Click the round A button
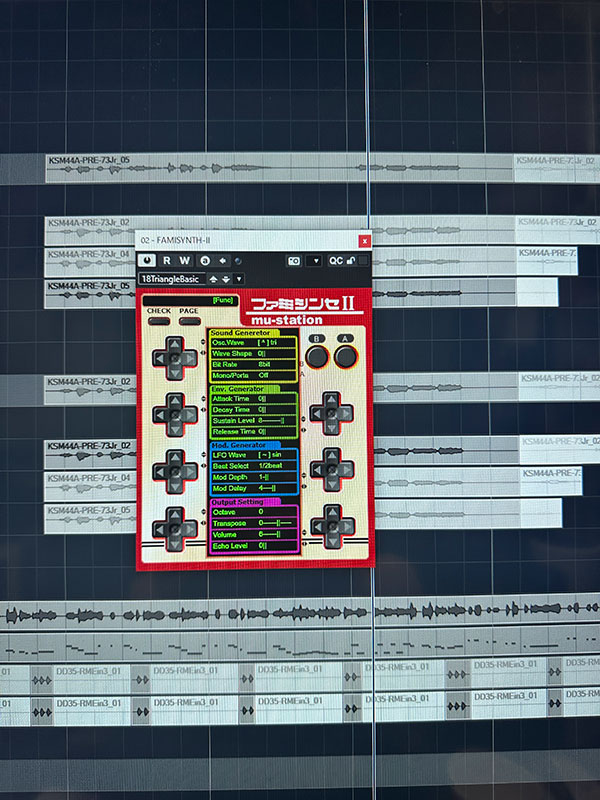The image size is (600, 800). point(345,357)
